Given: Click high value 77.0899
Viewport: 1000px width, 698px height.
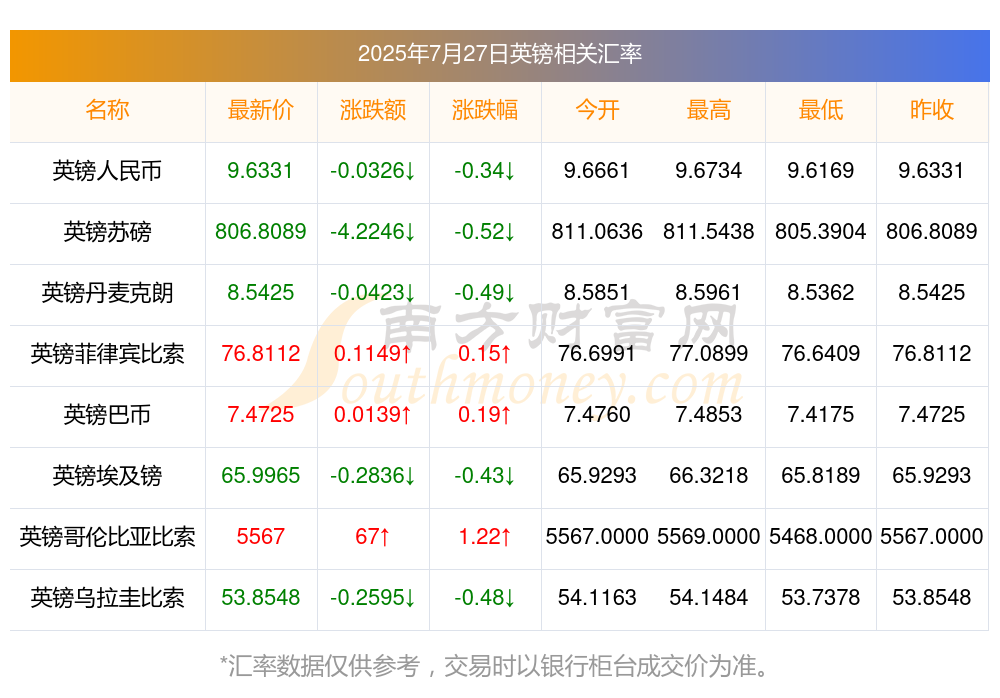Looking at the screenshot, I should (x=709, y=353).
